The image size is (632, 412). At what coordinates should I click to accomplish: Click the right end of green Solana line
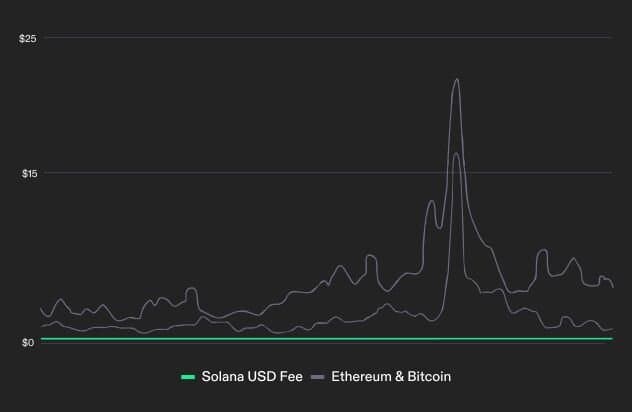point(610,339)
